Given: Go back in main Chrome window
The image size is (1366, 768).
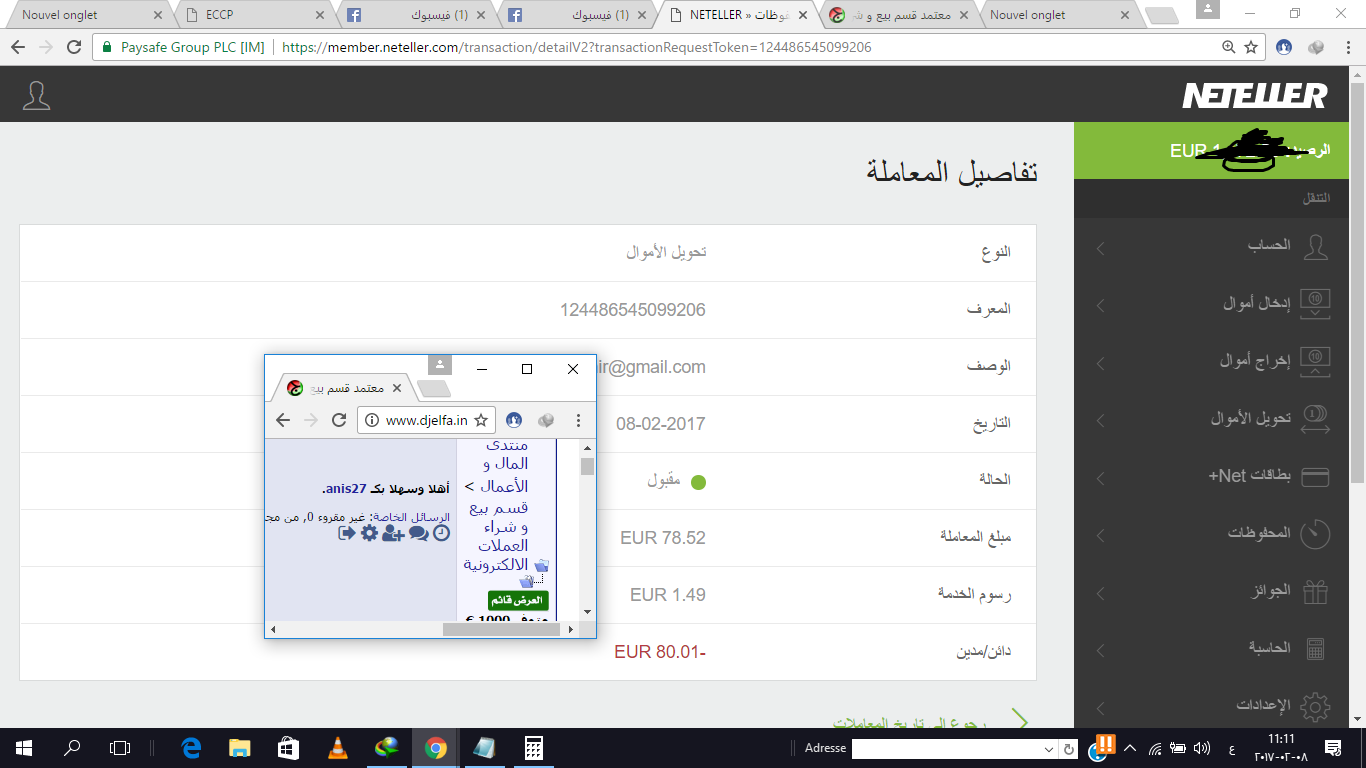Looking at the screenshot, I should pyautogui.click(x=17, y=47).
